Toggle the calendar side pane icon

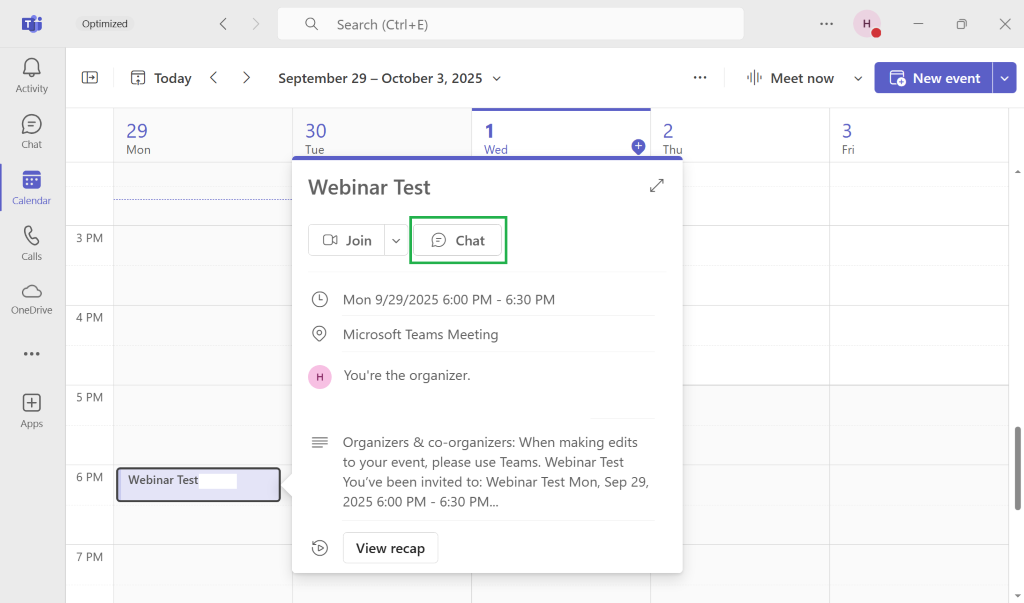click(x=89, y=78)
